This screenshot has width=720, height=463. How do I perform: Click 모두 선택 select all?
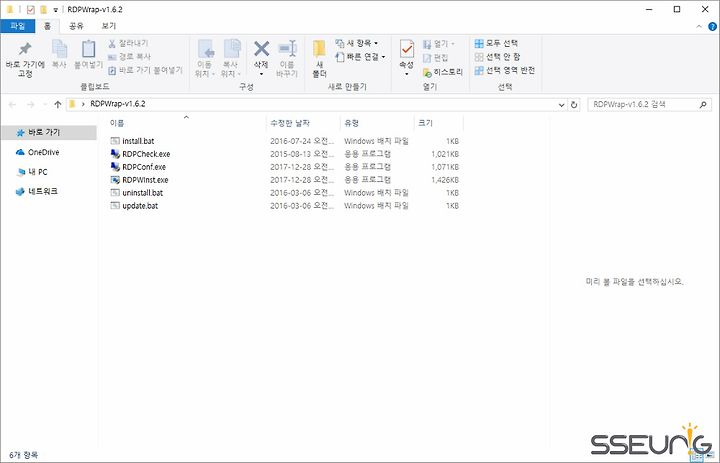pyautogui.click(x=496, y=43)
